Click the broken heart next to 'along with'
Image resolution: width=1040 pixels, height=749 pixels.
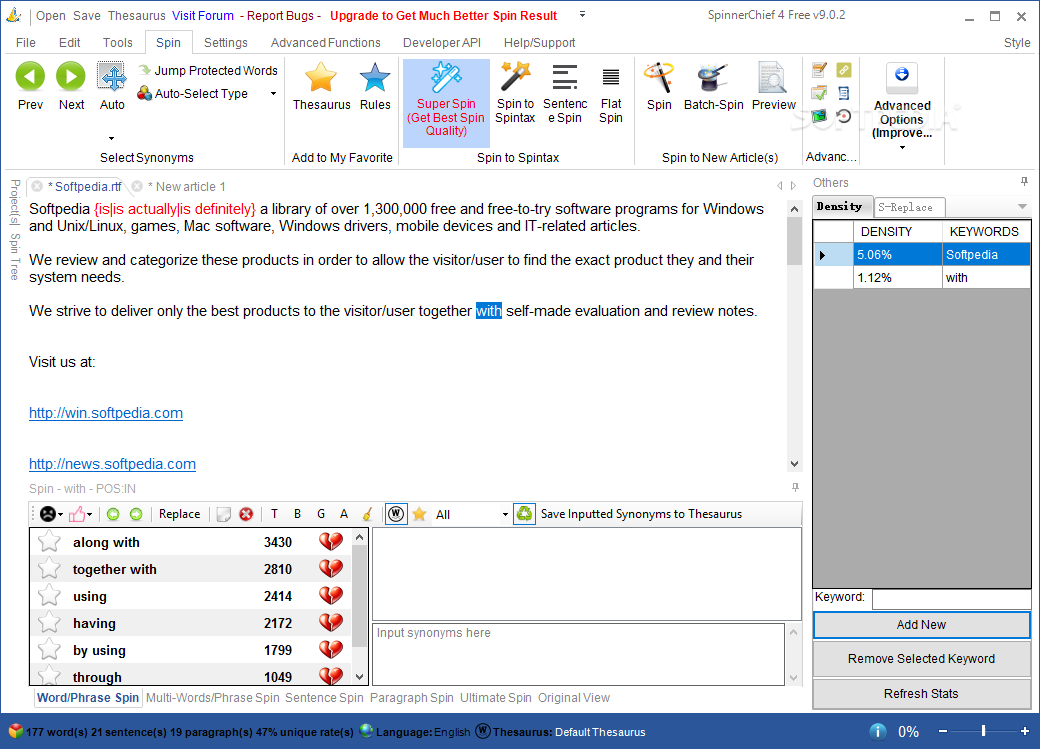(331, 542)
